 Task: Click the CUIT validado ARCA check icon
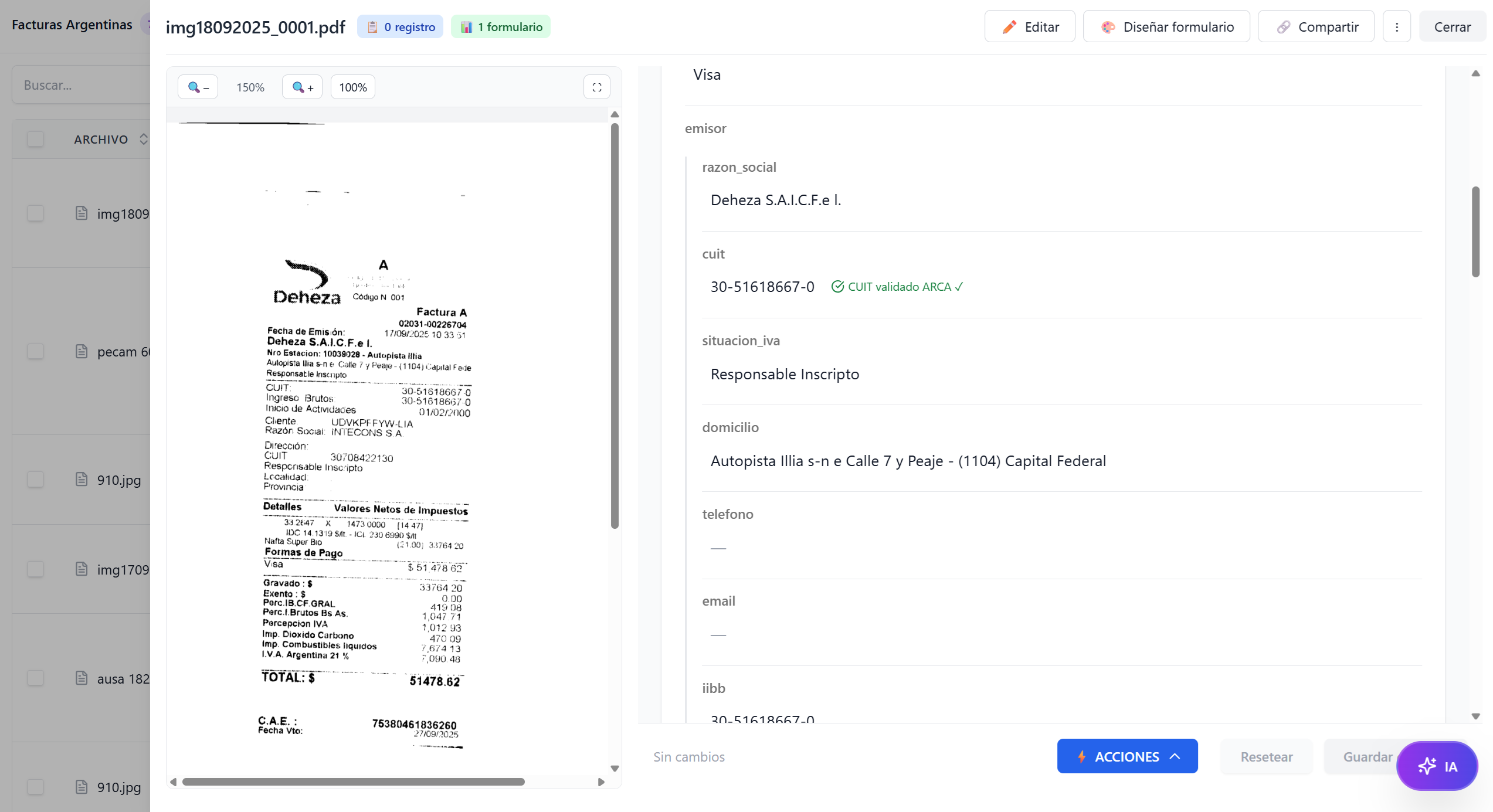[837, 287]
